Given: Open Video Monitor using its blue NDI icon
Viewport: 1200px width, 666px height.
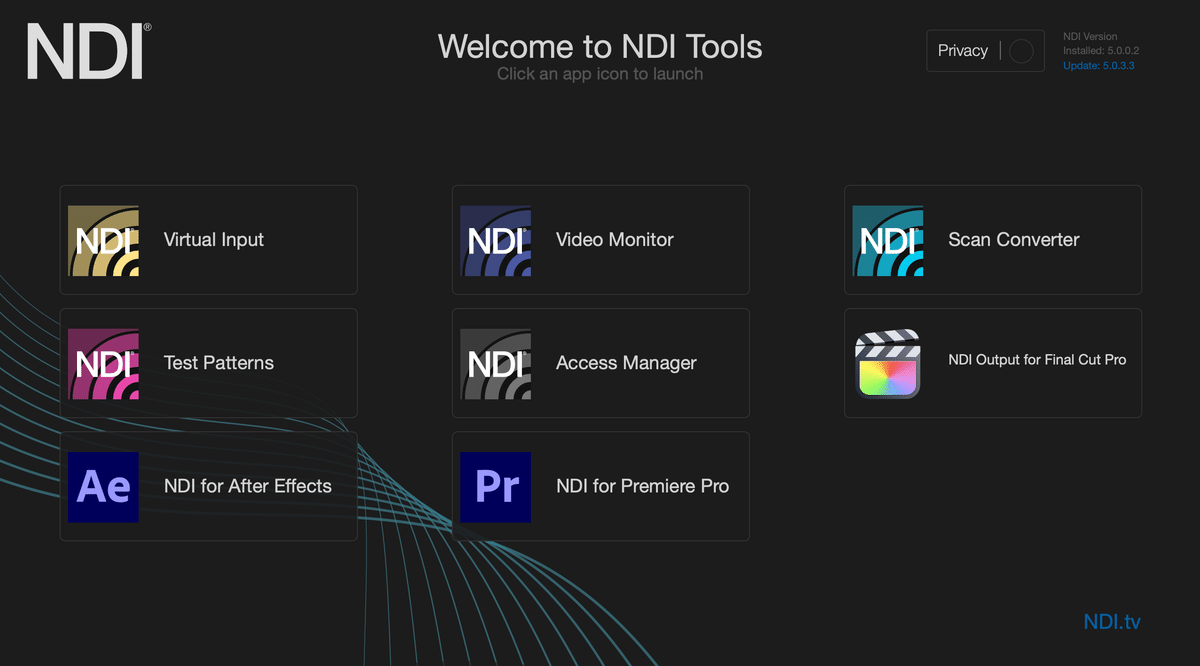Looking at the screenshot, I should coord(495,241).
